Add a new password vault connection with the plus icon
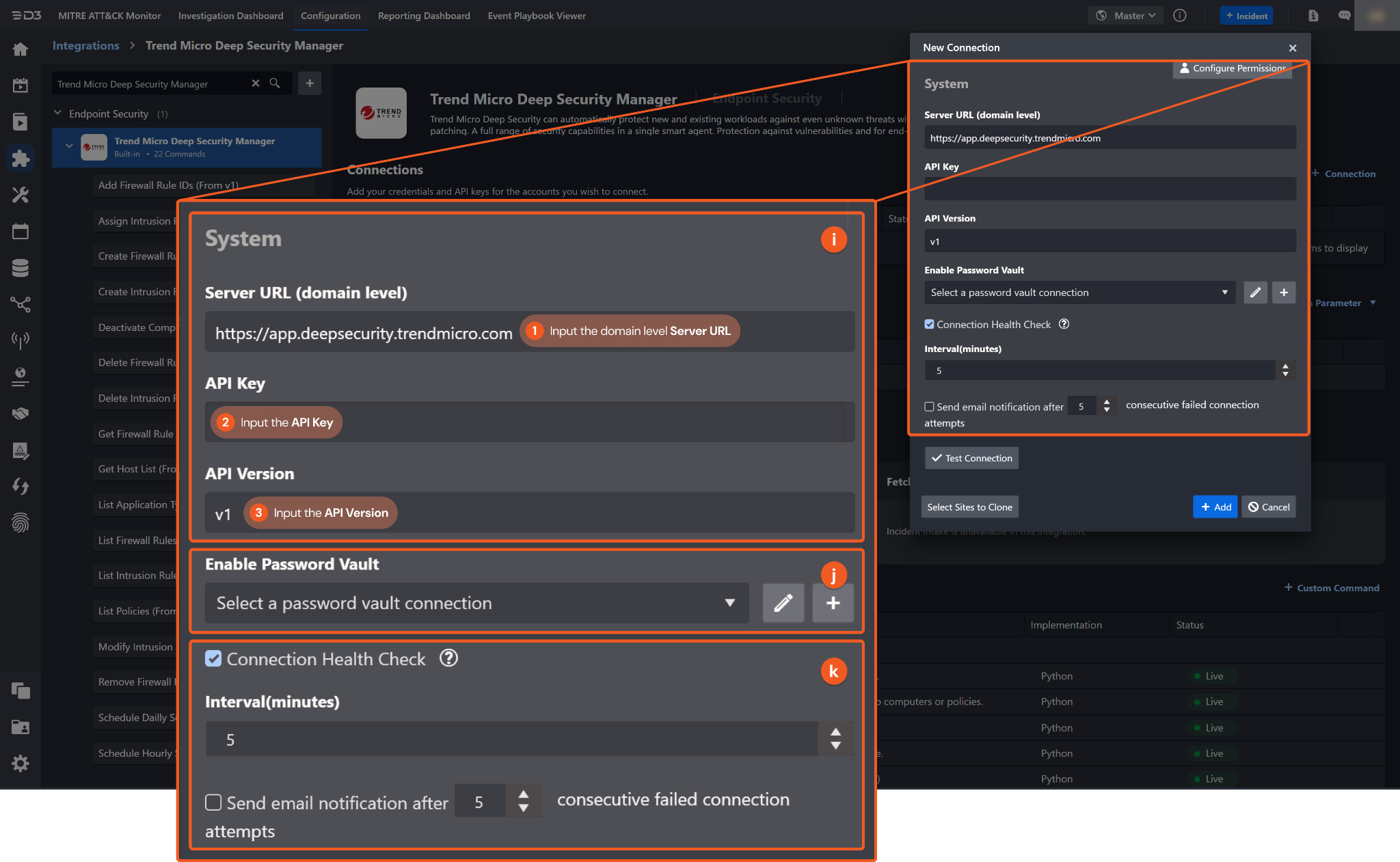Screen dimensions: 1400x862 click(1283, 293)
